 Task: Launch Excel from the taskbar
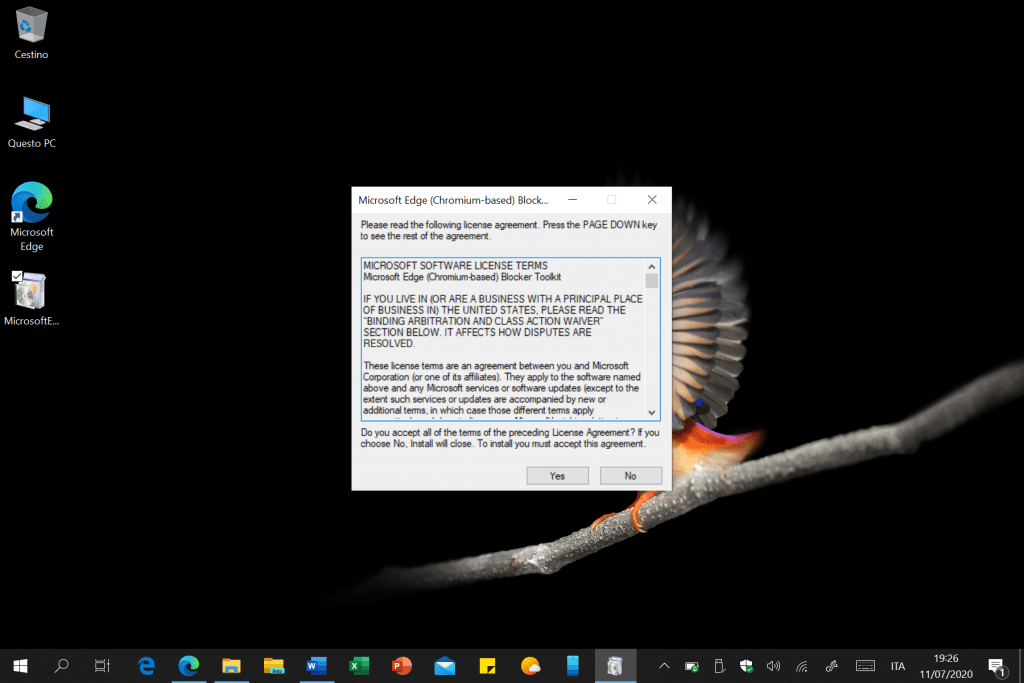click(x=359, y=665)
